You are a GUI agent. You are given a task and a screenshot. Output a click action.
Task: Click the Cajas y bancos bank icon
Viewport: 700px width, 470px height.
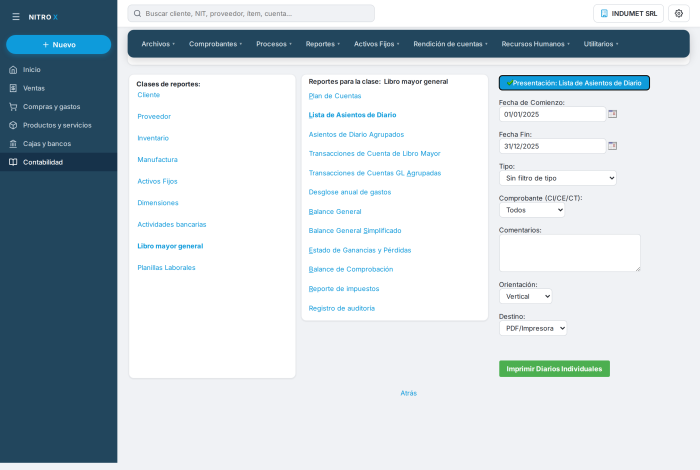[x=13, y=144]
